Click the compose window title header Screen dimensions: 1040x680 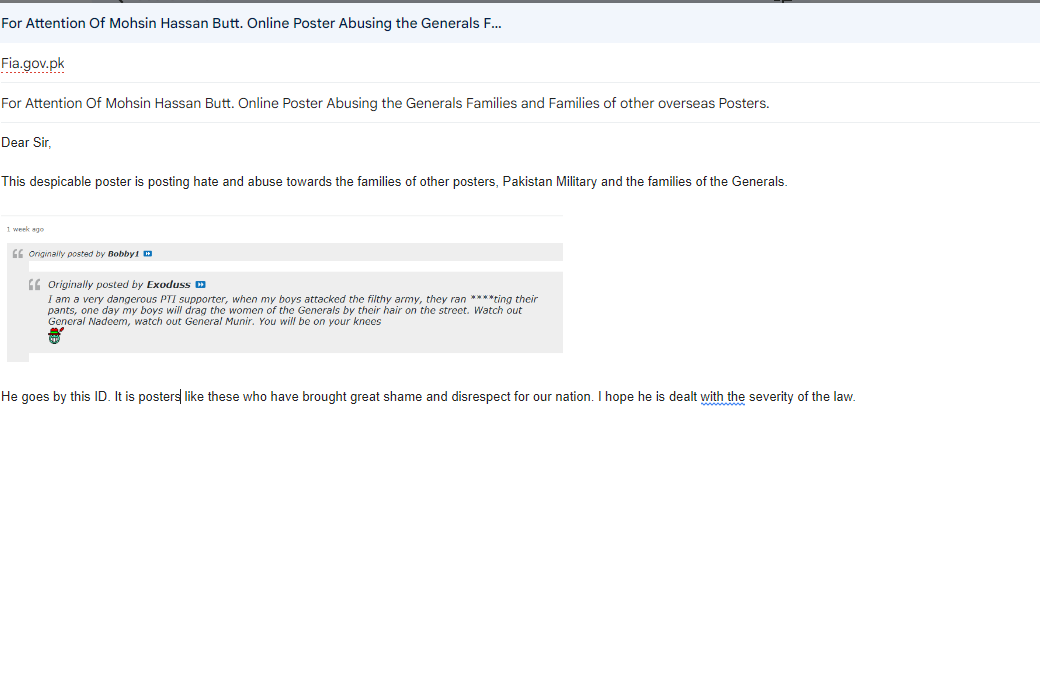[x=250, y=23]
